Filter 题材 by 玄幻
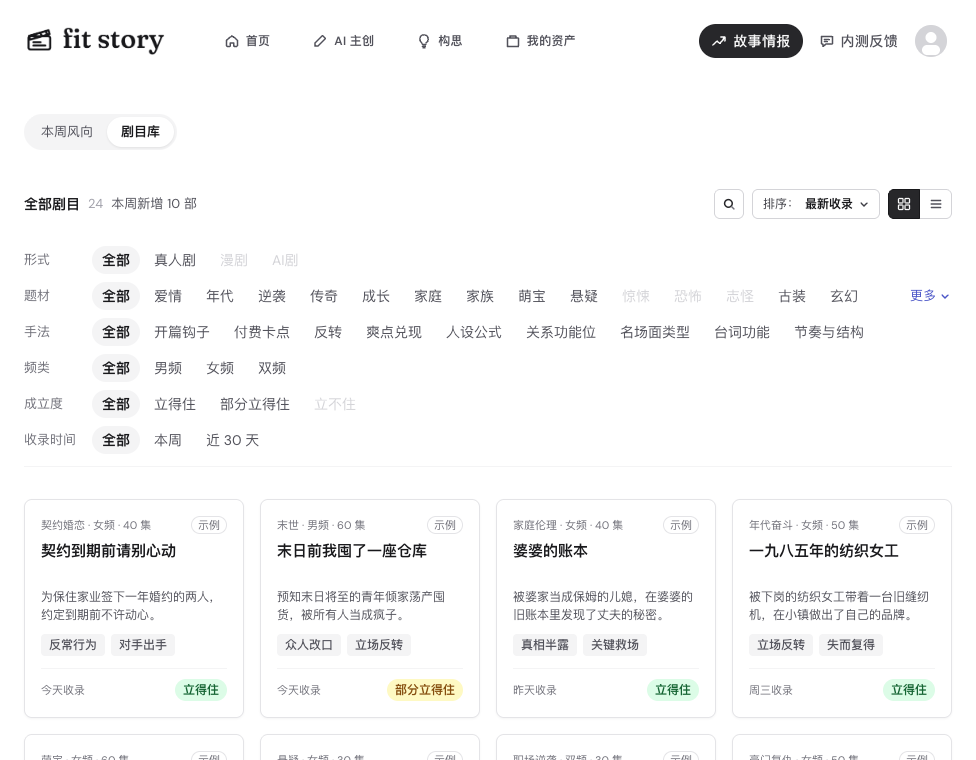This screenshot has height=760, width=976. point(844,296)
